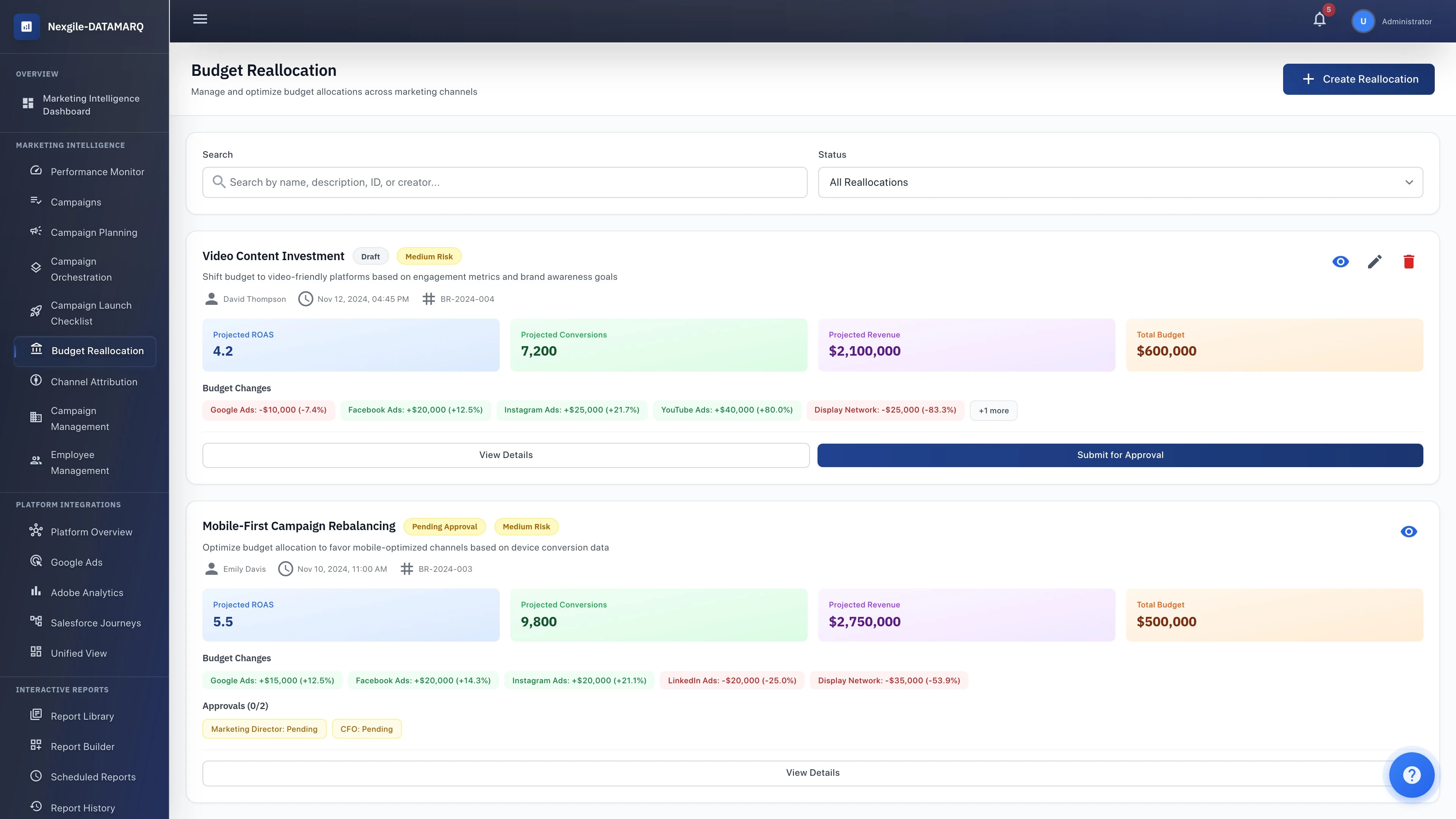Click the Submit for Approval button

pyautogui.click(x=1120, y=455)
